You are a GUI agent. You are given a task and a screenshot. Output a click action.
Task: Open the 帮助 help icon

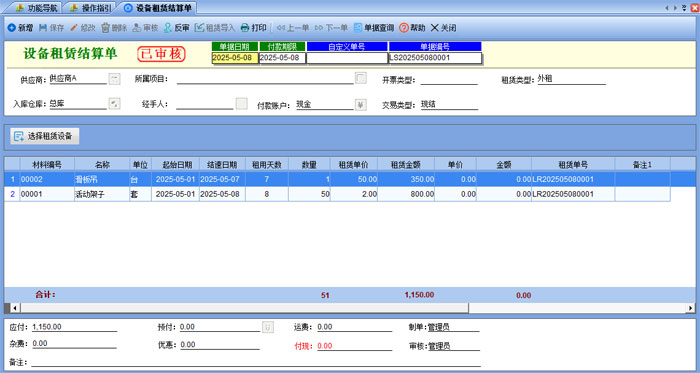pos(404,28)
